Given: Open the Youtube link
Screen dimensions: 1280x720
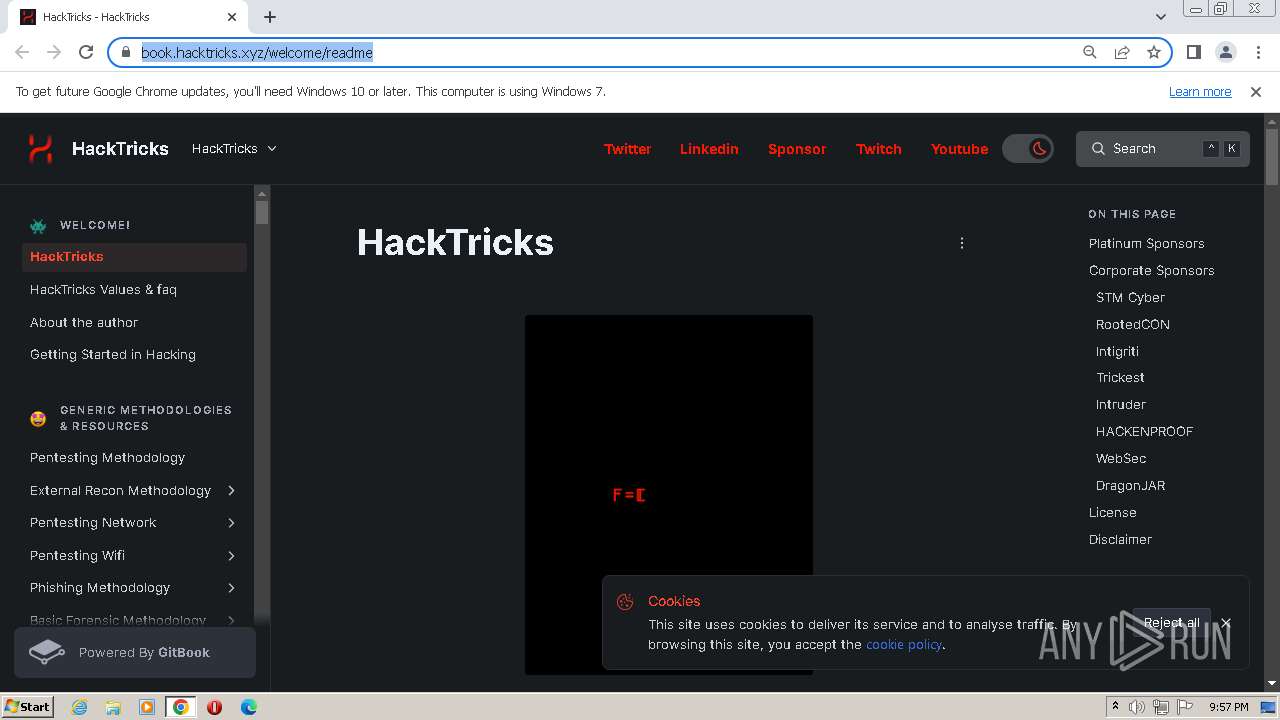Looking at the screenshot, I should 959,149.
